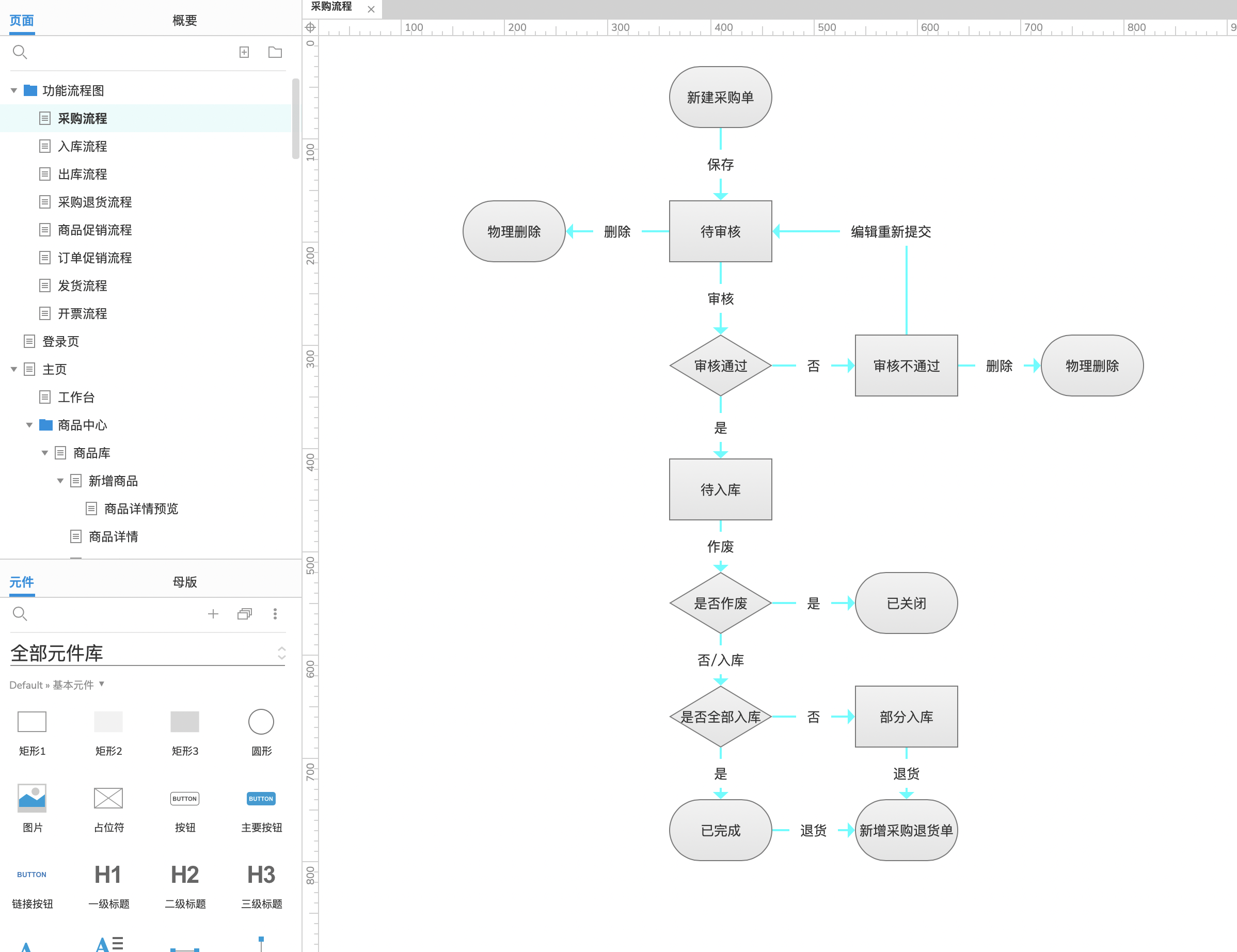Viewport: 1237px width, 952px height.
Task: Open the 出库流程 page
Action: 82,174
